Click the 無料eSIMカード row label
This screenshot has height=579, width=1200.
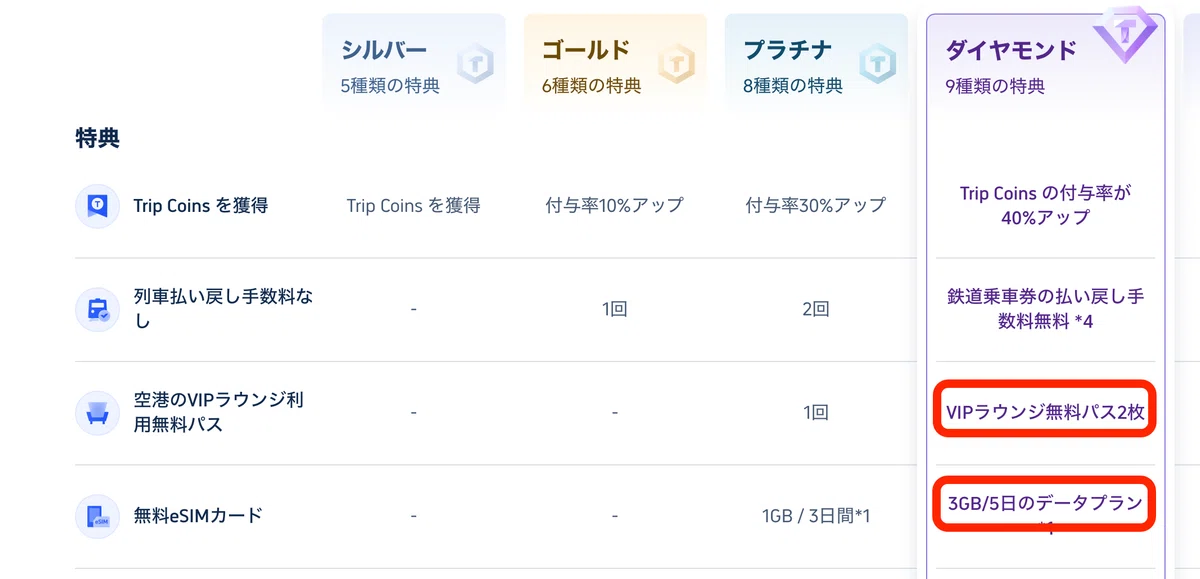pos(198,516)
